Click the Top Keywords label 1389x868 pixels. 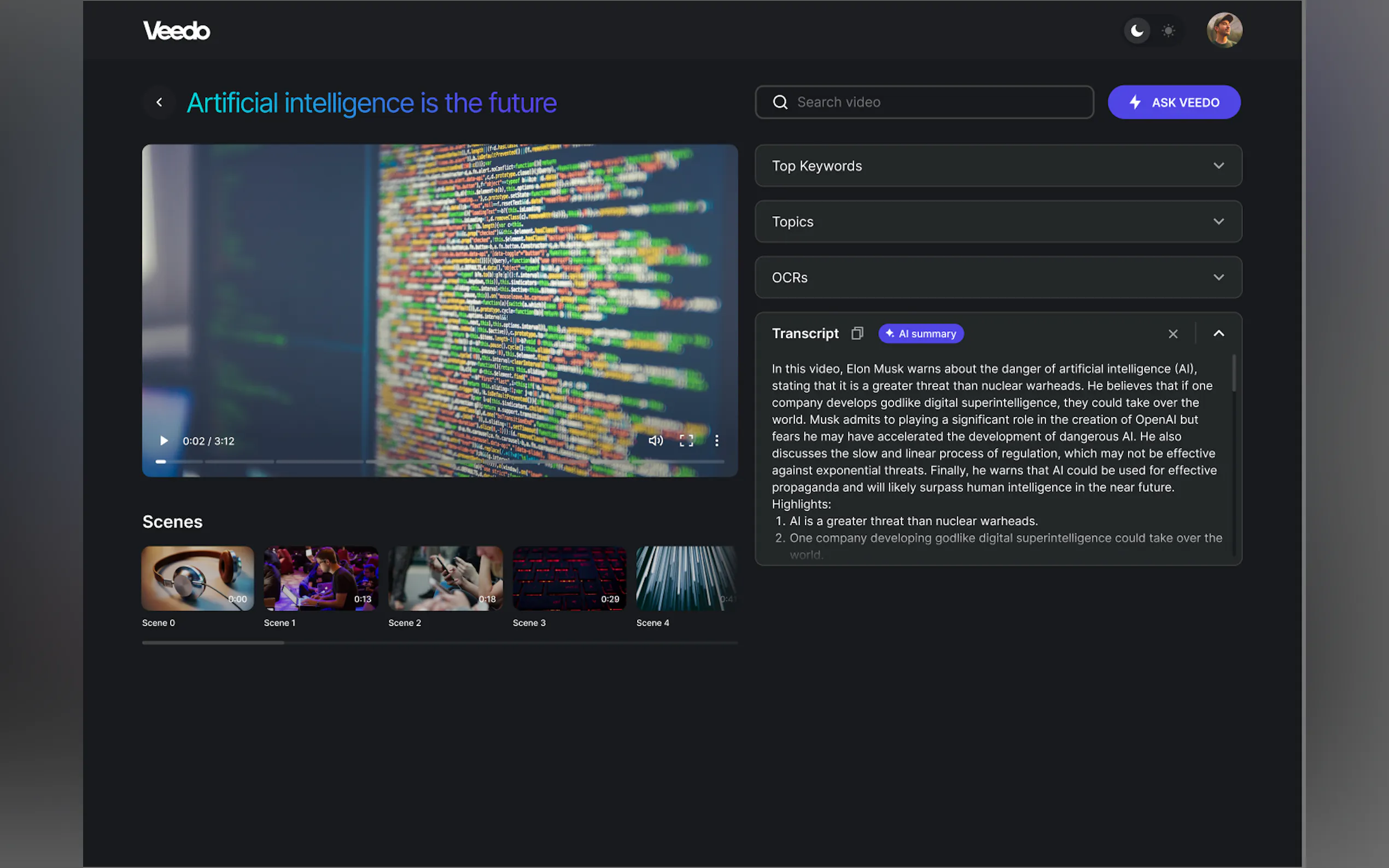click(816, 166)
